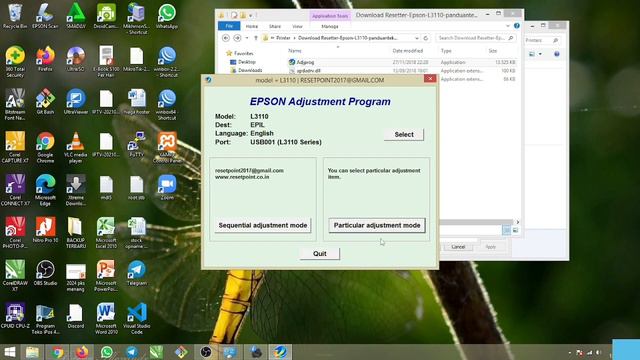Open Microsoft PowerPoint desktop icon
640x360 pixels.
point(106,276)
